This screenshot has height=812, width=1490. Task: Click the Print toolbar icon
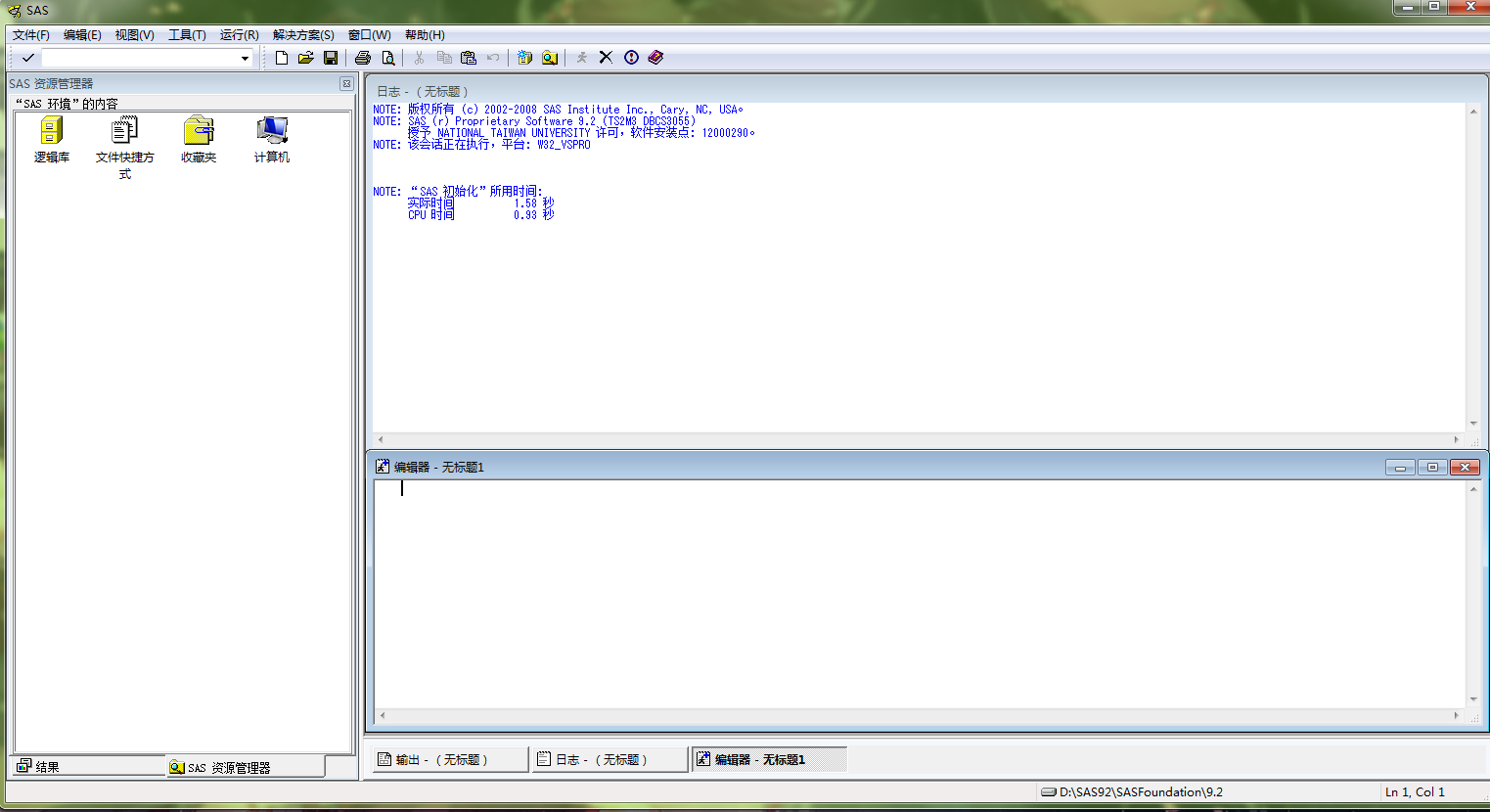[x=363, y=58]
